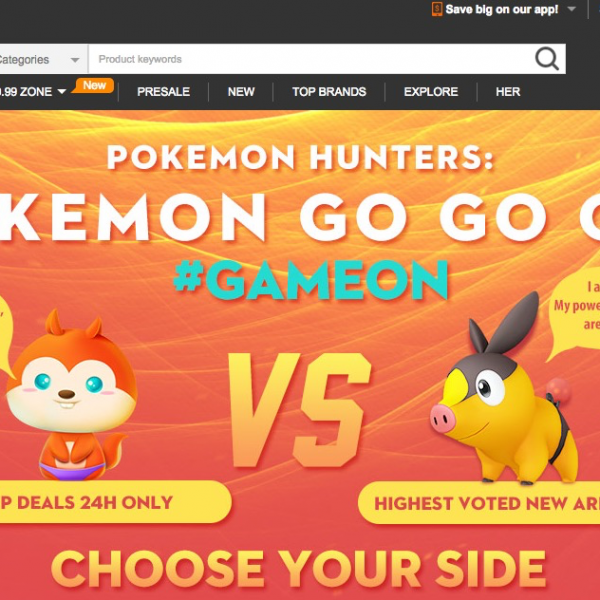
Task: Open the PRESALE menu item
Action: point(163,91)
